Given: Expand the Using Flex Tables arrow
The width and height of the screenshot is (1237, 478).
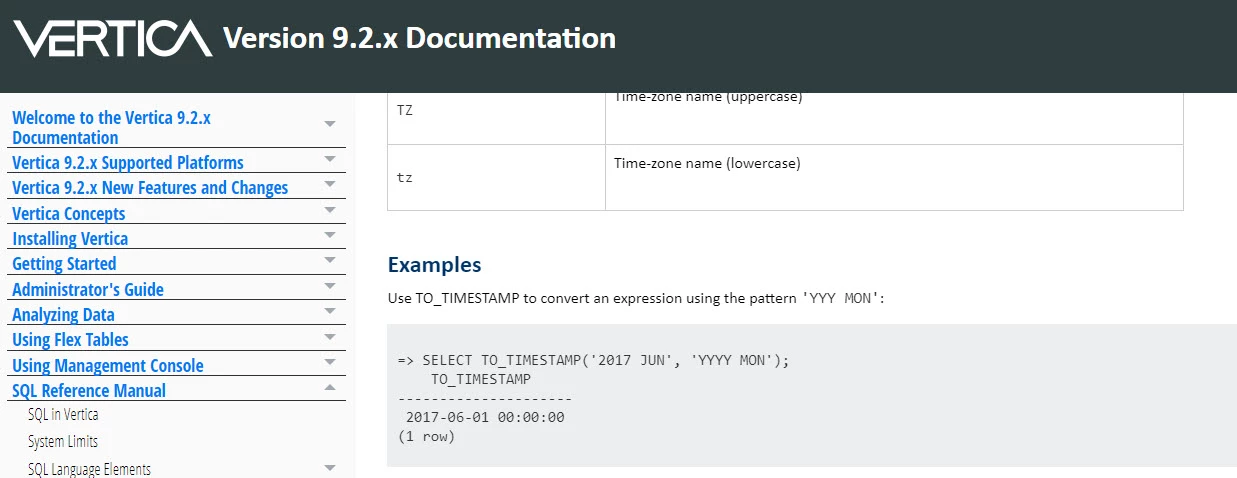Looking at the screenshot, I should pyautogui.click(x=330, y=336).
